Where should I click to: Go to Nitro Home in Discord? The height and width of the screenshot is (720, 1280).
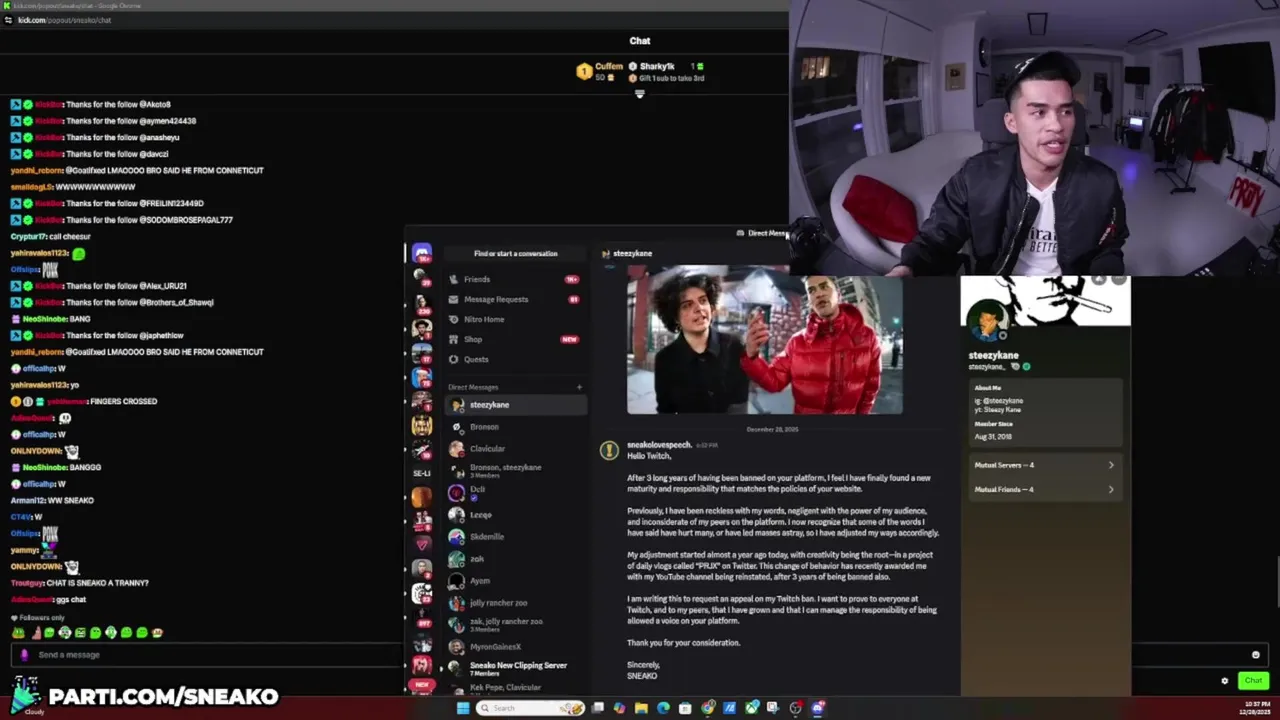tap(515, 319)
